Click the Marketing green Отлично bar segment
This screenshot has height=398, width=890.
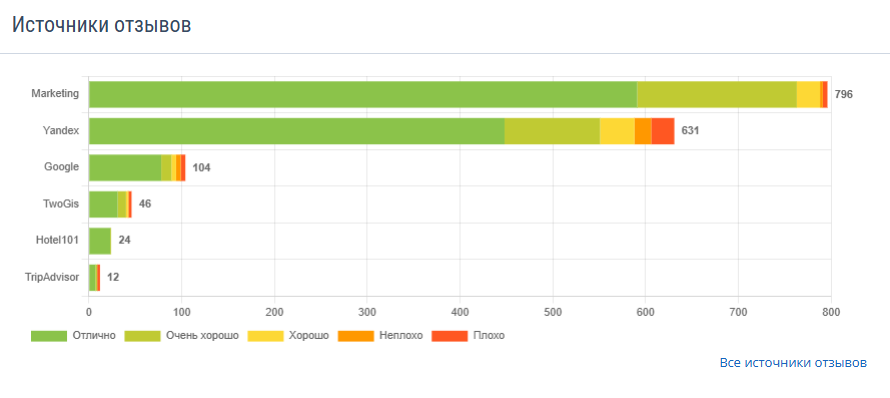click(363, 94)
